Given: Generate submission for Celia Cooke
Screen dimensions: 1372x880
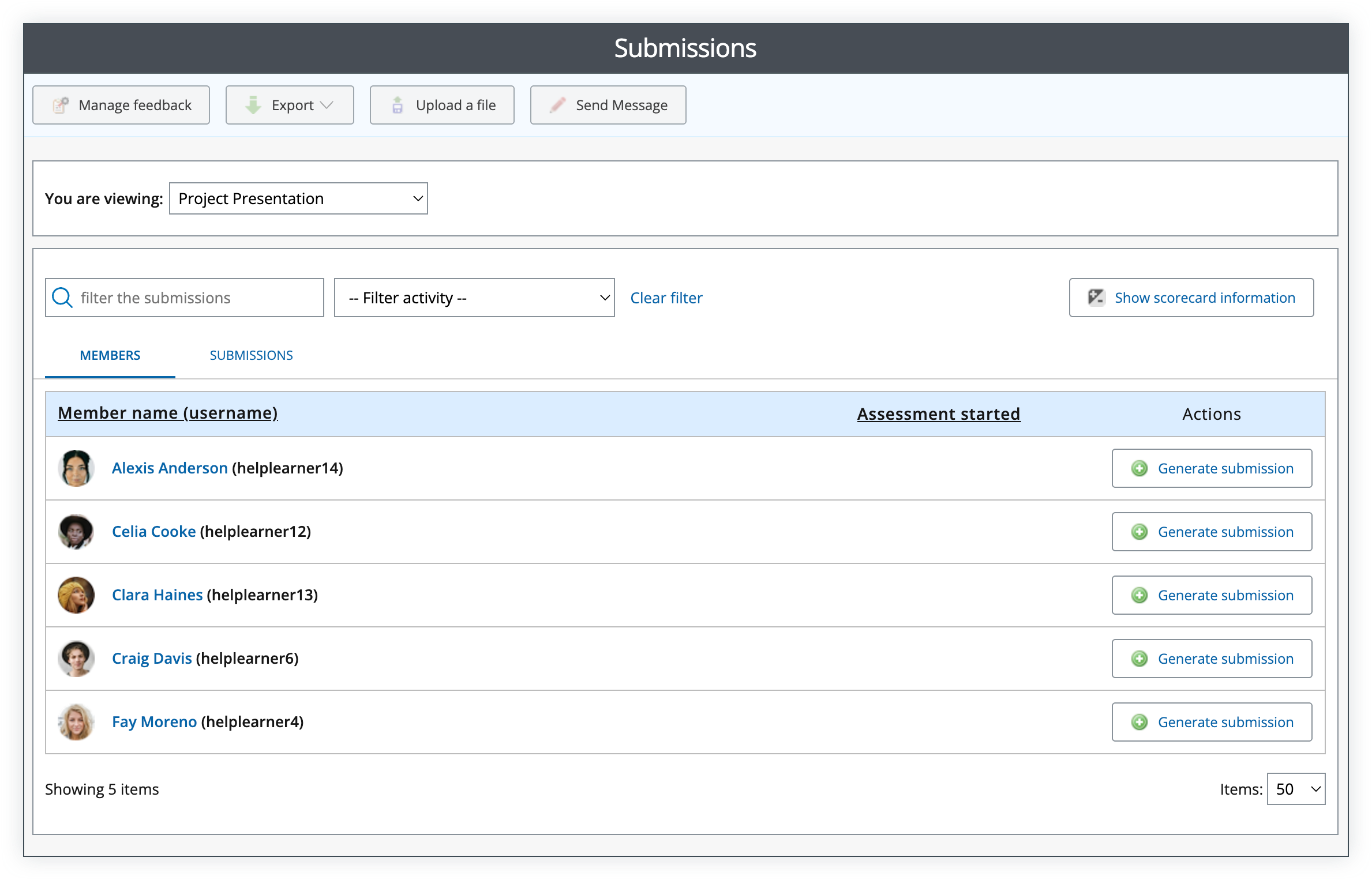Looking at the screenshot, I should 1212,532.
